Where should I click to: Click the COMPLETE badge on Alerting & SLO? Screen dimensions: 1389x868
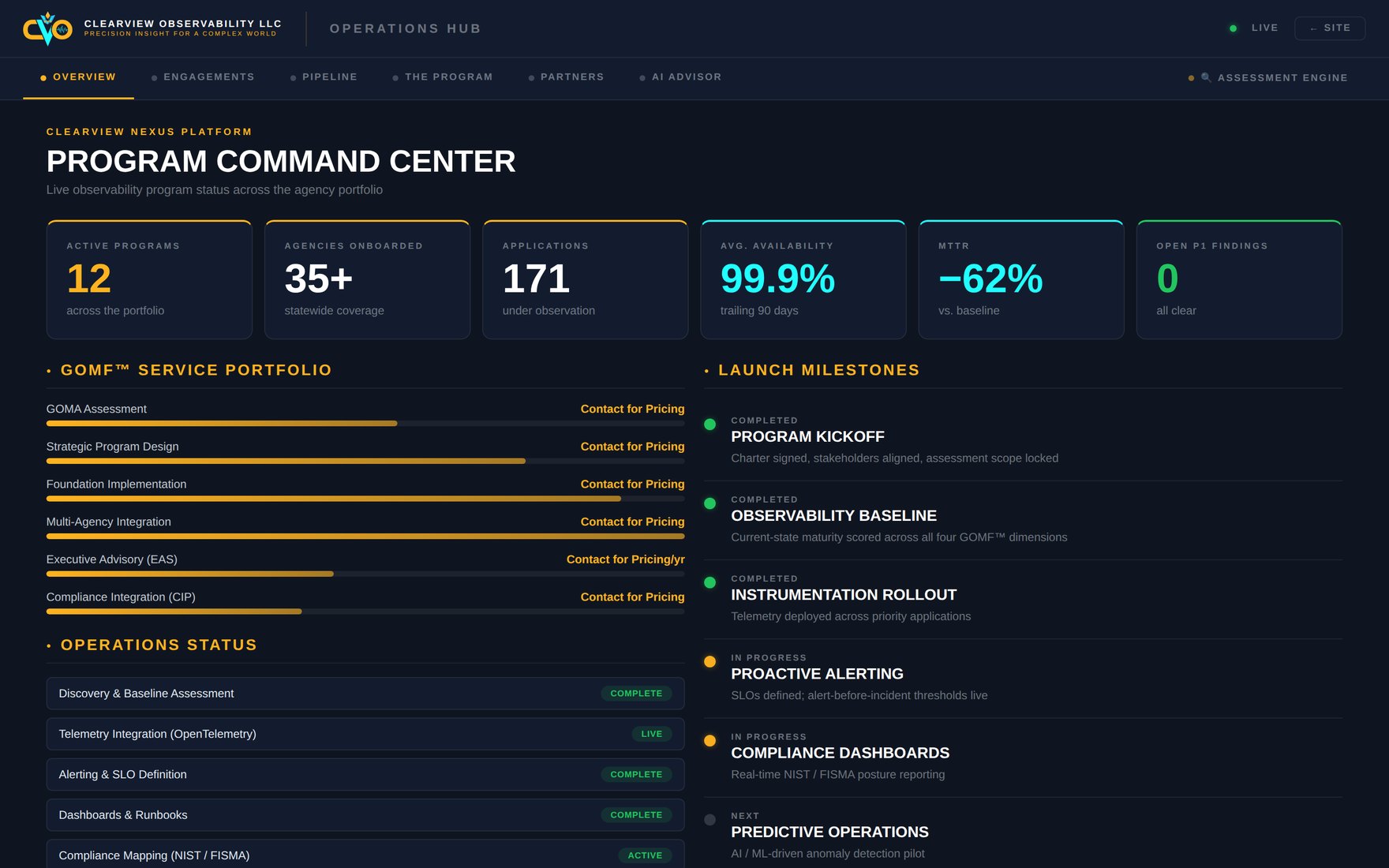pyautogui.click(x=636, y=775)
